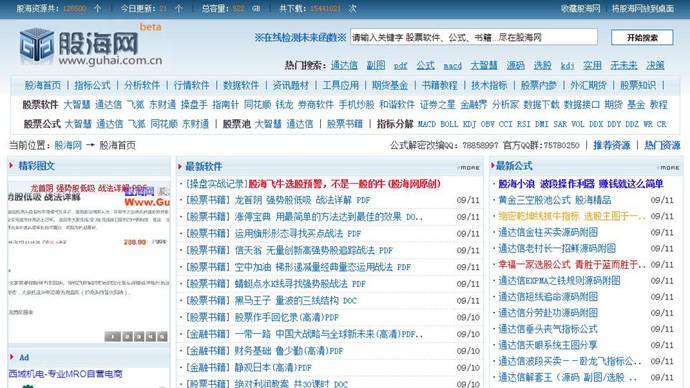This screenshot has height=388, width=690.
Task: Click 'more' in 最新软件 header
Action: pyautogui.click(x=470, y=168)
